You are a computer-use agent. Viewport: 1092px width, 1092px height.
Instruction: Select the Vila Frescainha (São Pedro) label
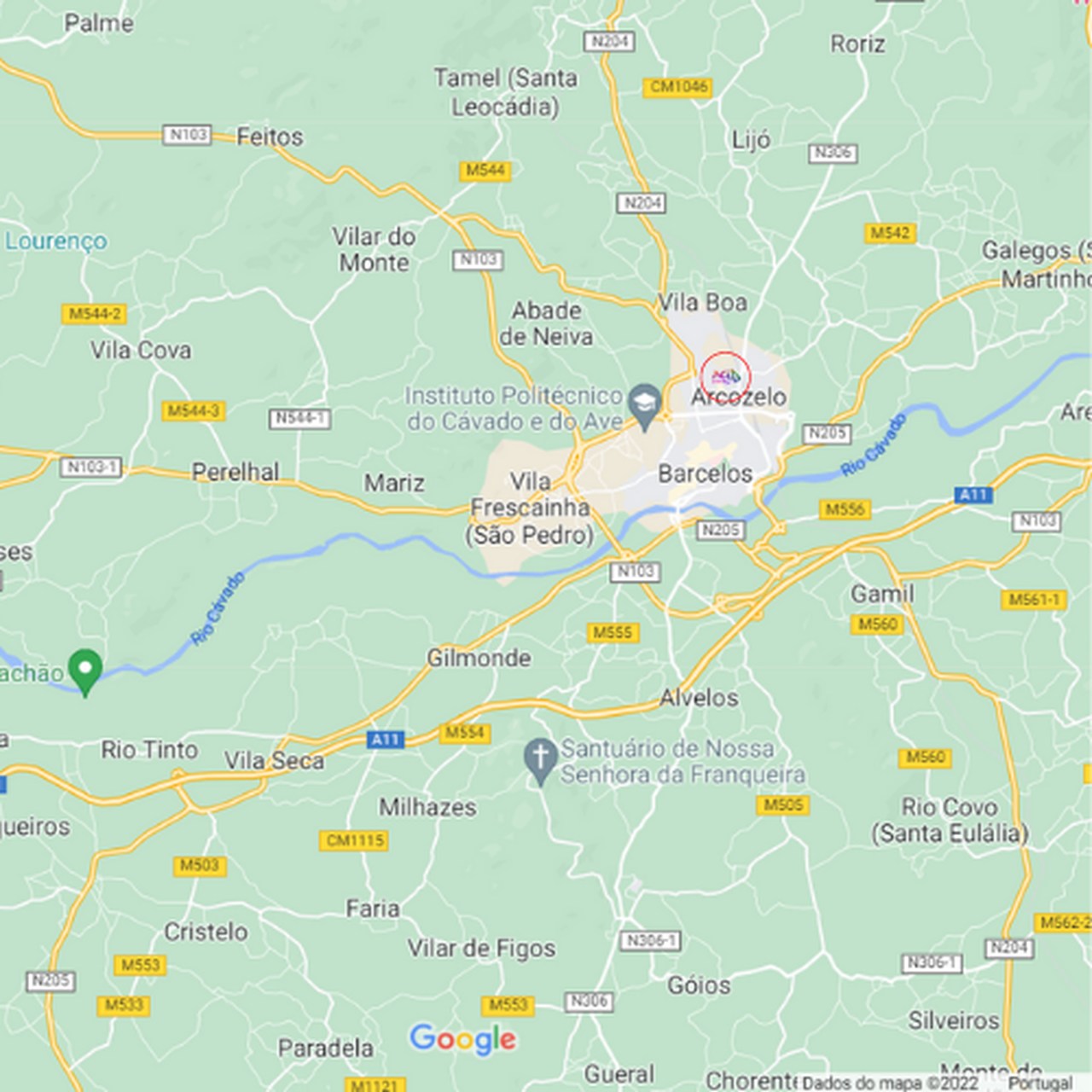tap(530, 508)
